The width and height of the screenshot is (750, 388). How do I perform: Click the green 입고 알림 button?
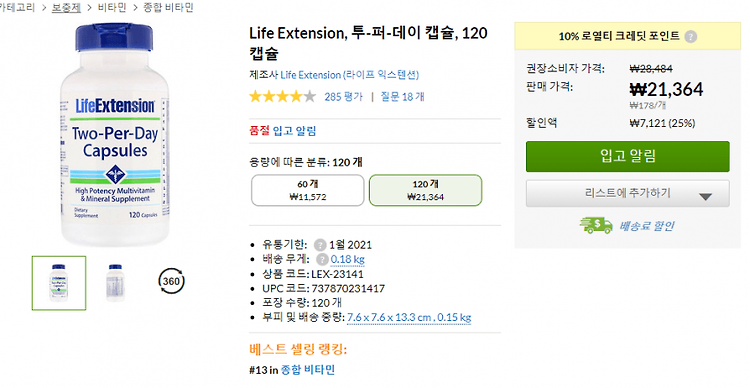(x=628, y=156)
